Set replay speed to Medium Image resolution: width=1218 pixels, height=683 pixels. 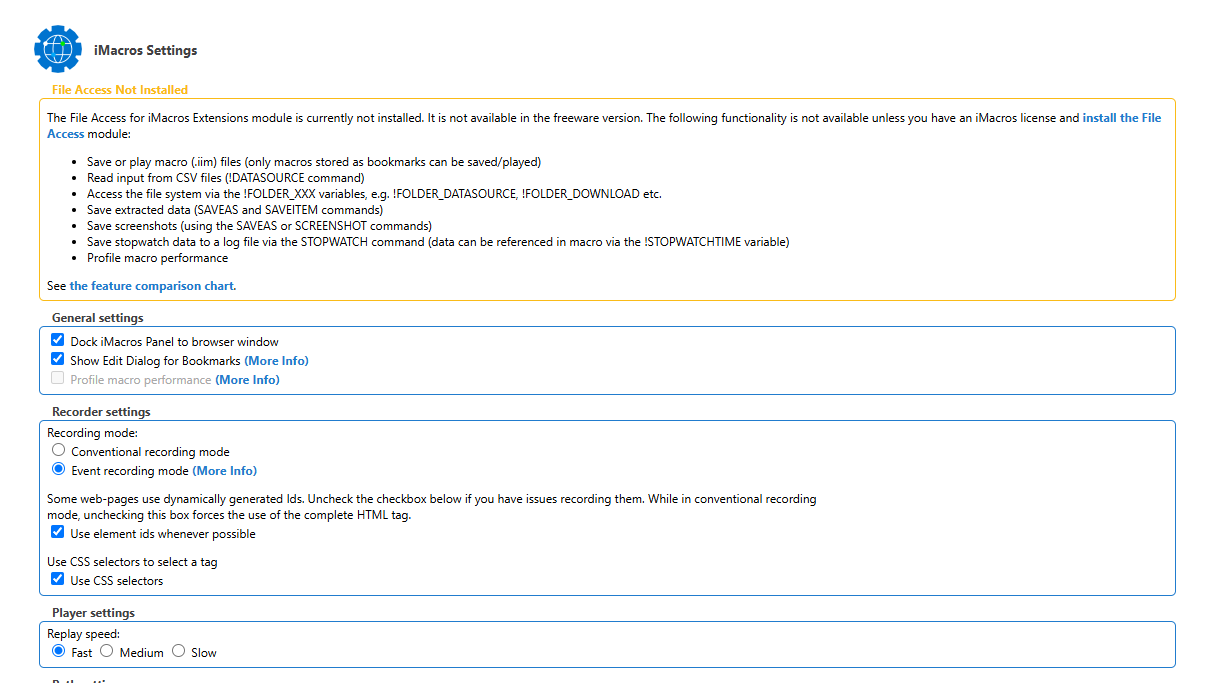coord(107,651)
